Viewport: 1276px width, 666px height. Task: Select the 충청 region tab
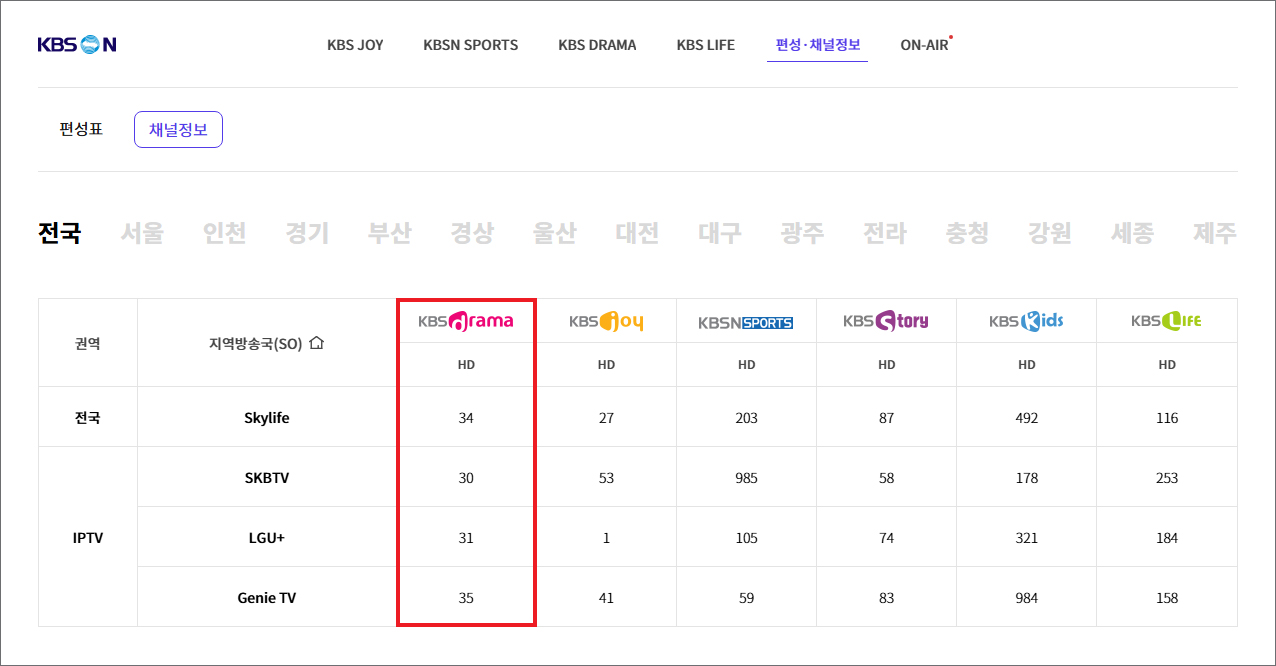point(967,233)
